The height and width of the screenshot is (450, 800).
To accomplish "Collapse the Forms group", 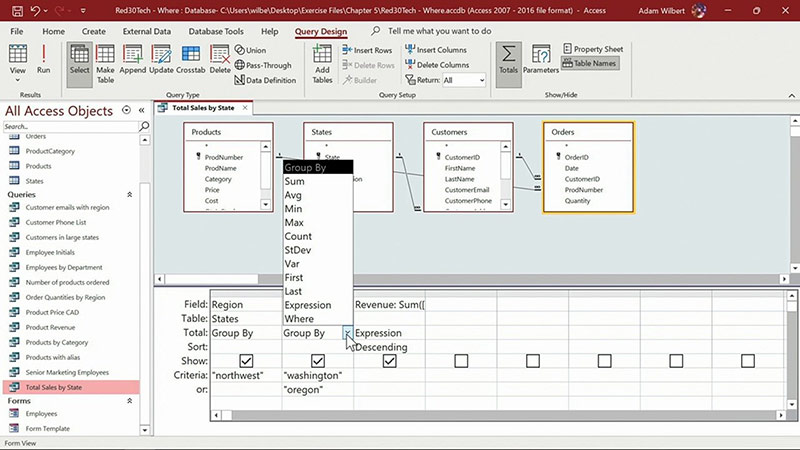I will click(x=130, y=401).
